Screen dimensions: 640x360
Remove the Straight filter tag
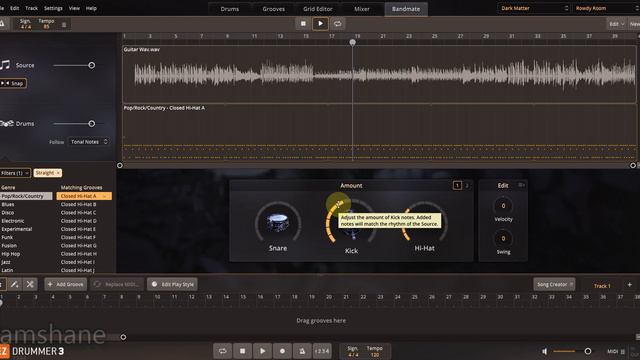point(58,173)
